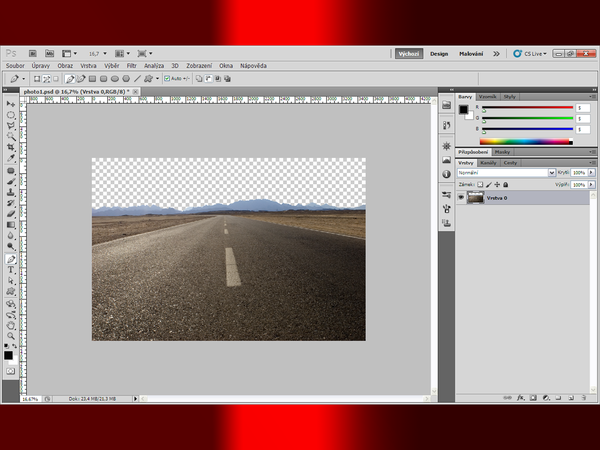Select the Pen tool in the toolbox
Image resolution: width=600 pixels, height=450 pixels.
tap(10, 259)
